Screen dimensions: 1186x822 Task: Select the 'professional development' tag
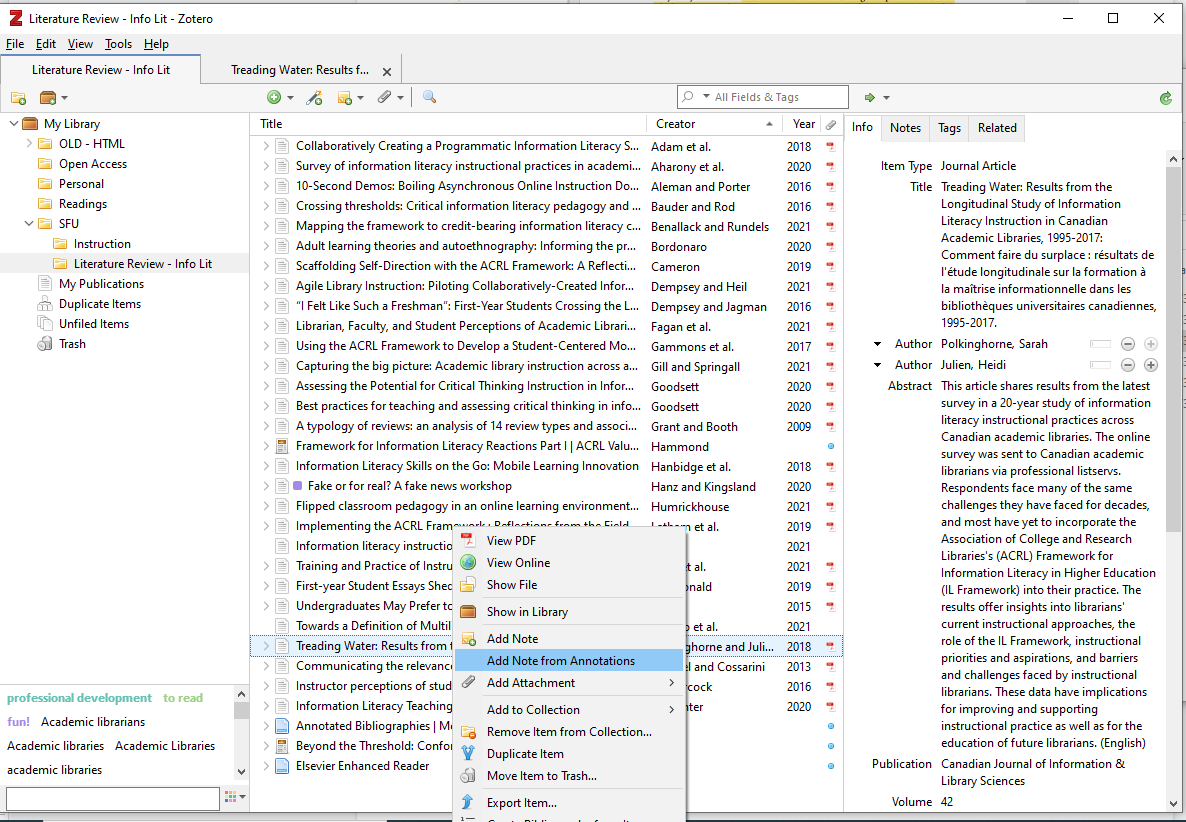[79, 698]
